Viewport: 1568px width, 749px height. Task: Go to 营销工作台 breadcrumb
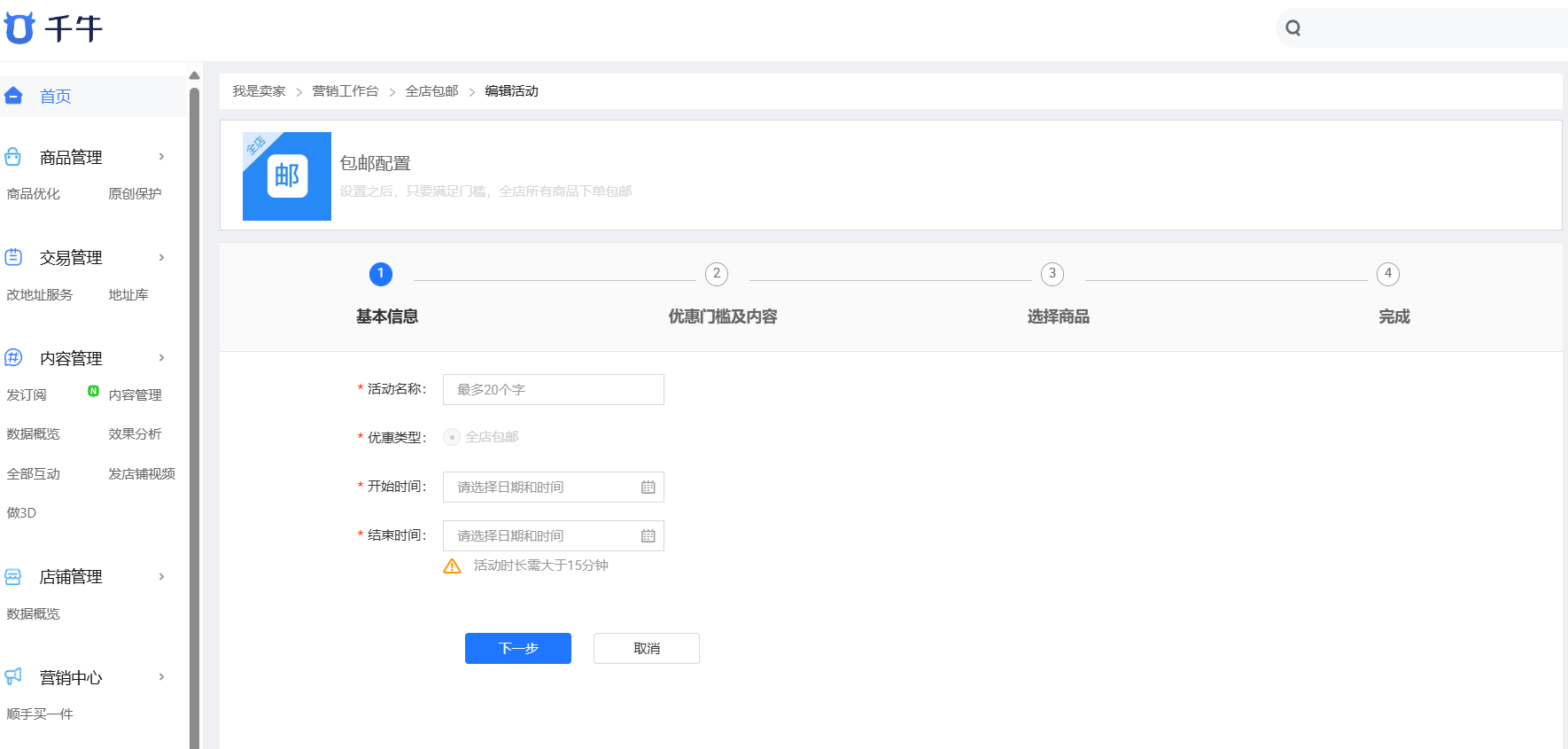point(345,91)
